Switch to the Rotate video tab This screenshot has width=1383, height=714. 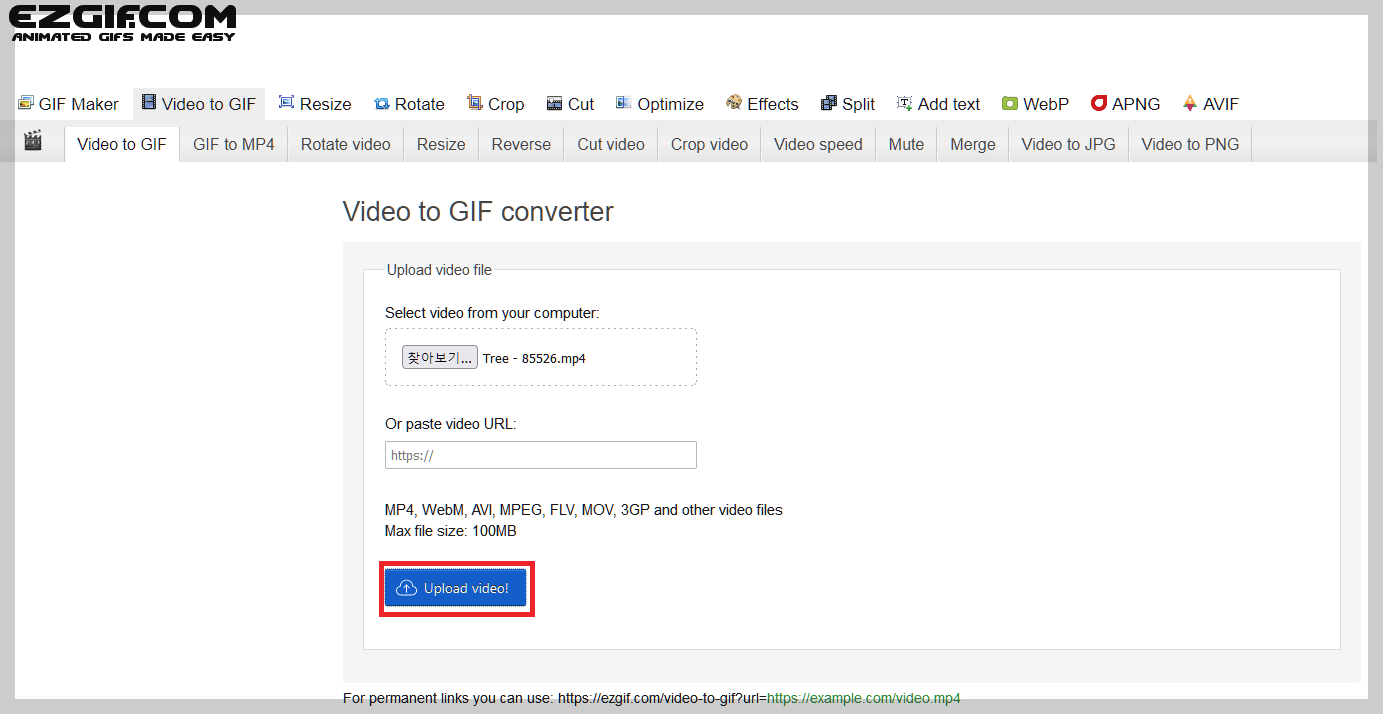point(346,144)
